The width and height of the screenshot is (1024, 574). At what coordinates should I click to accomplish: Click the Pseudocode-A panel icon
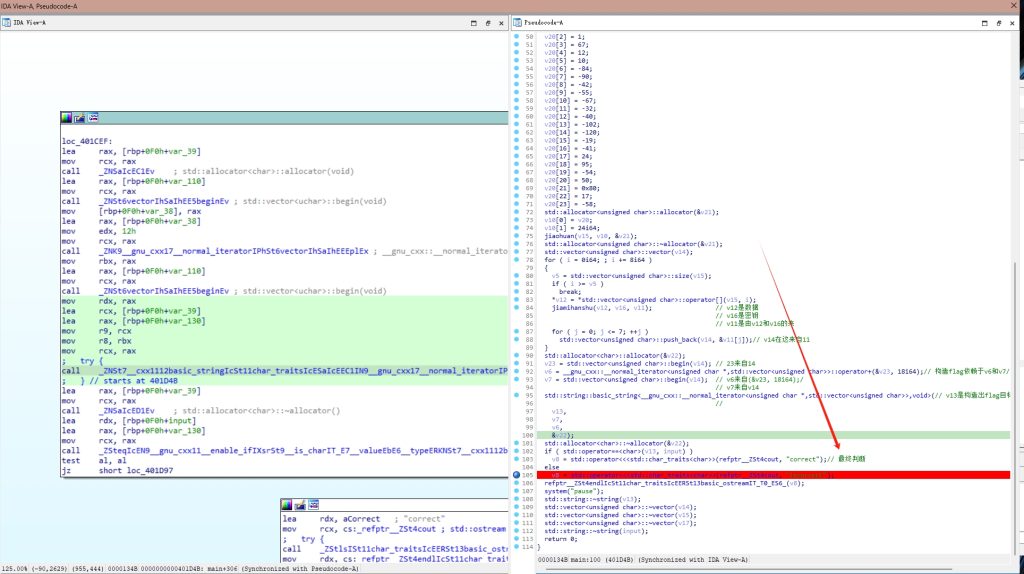[x=517, y=23]
